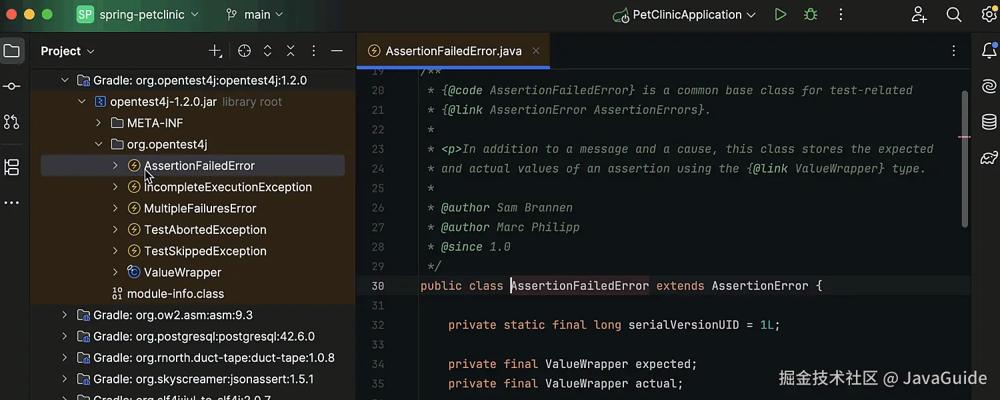Expand the META-INF folder

(98, 122)
